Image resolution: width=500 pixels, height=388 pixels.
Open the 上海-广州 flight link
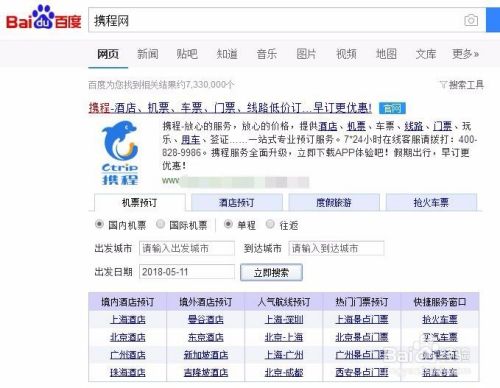pos(284,355)
